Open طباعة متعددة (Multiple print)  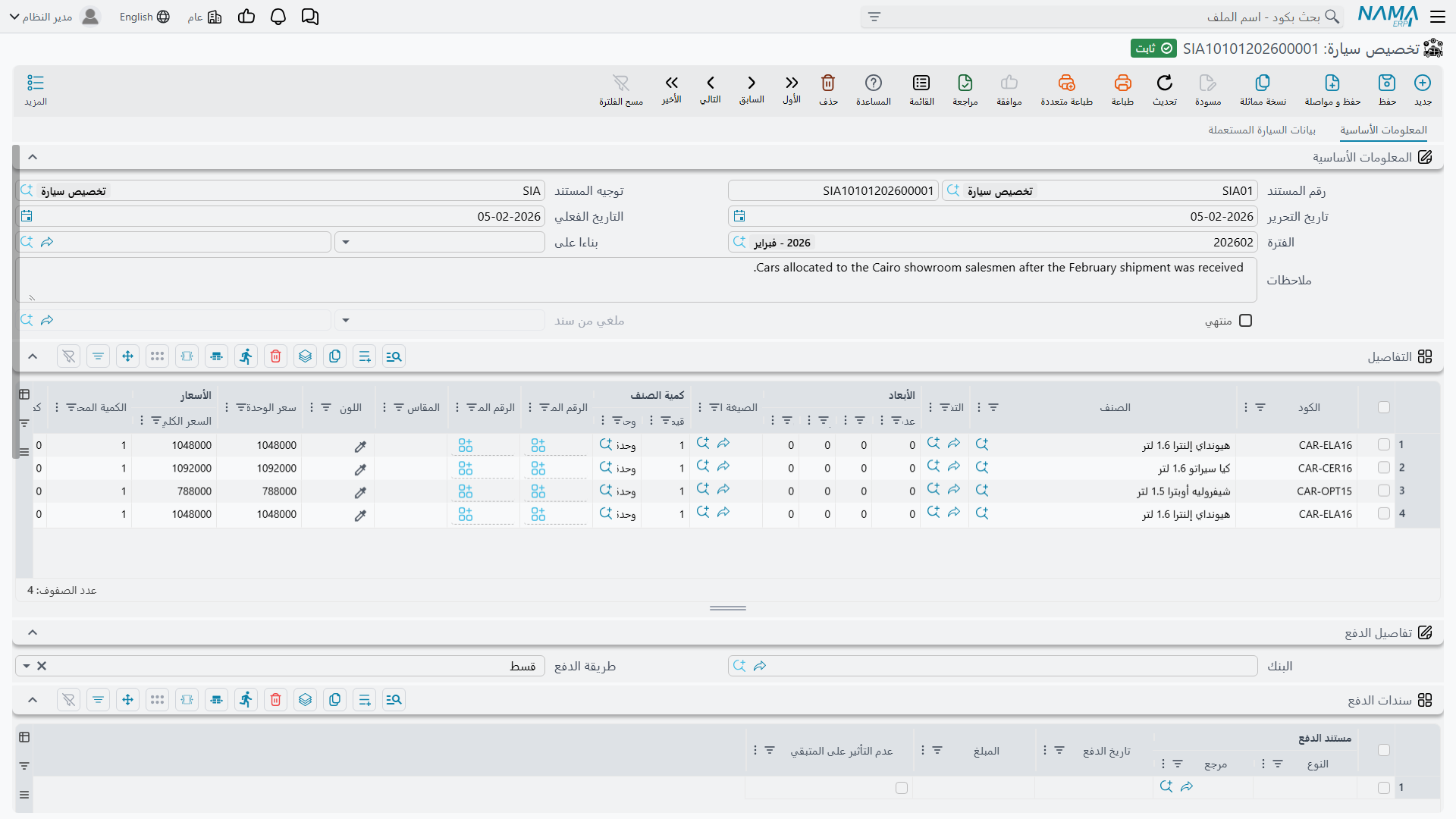point(1067,90)
